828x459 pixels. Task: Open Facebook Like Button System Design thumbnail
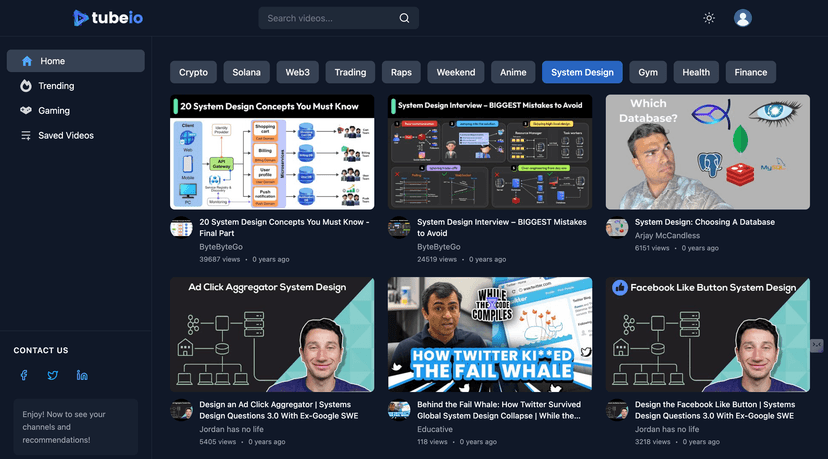coord(708,335)
